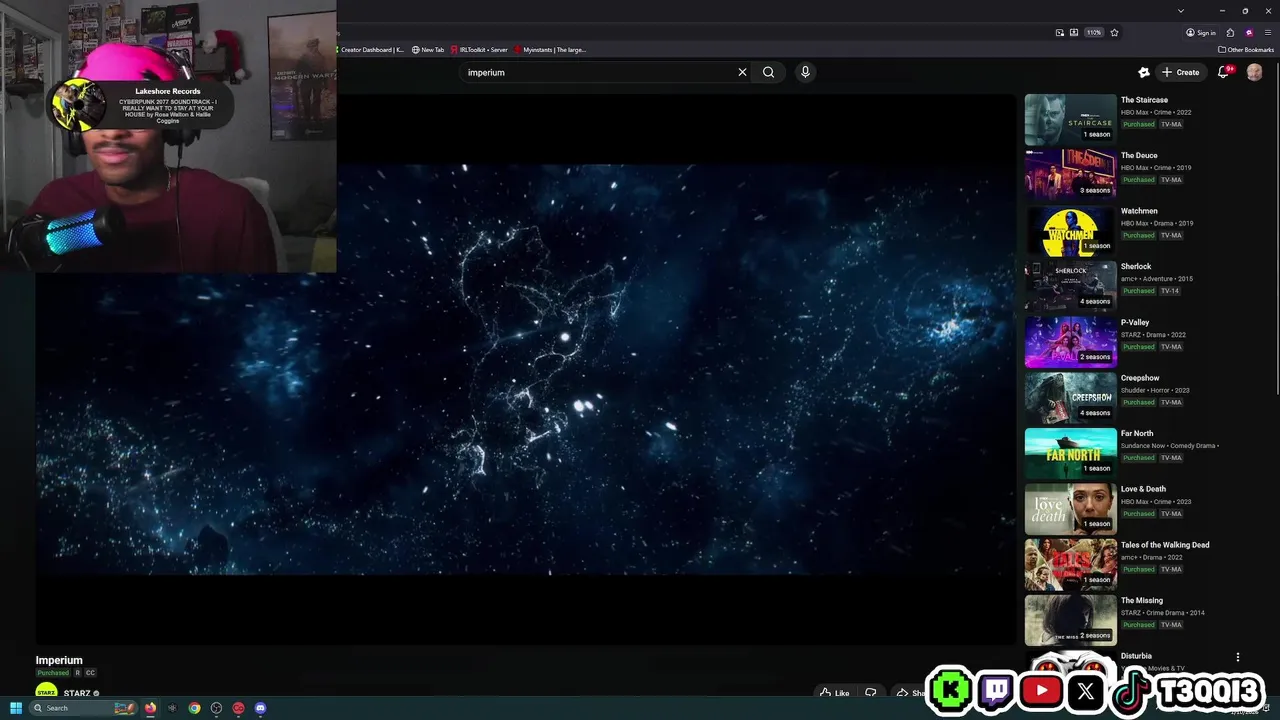Click the purple extension icon in toolbar
This screenshot has width=1280, height=720.
click(1249, 32)
